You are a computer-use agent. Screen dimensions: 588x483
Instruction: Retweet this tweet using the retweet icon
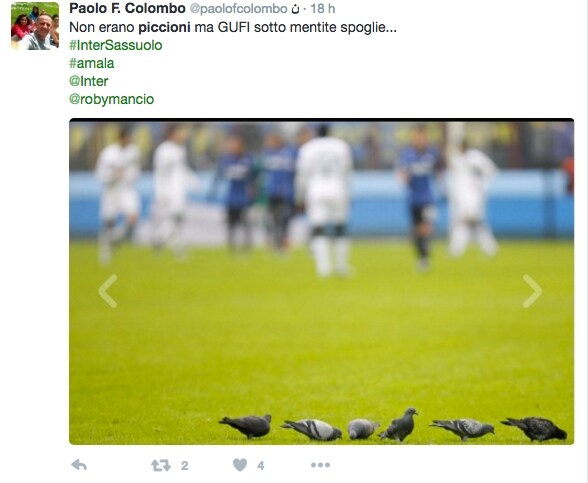tap(161, 465)
